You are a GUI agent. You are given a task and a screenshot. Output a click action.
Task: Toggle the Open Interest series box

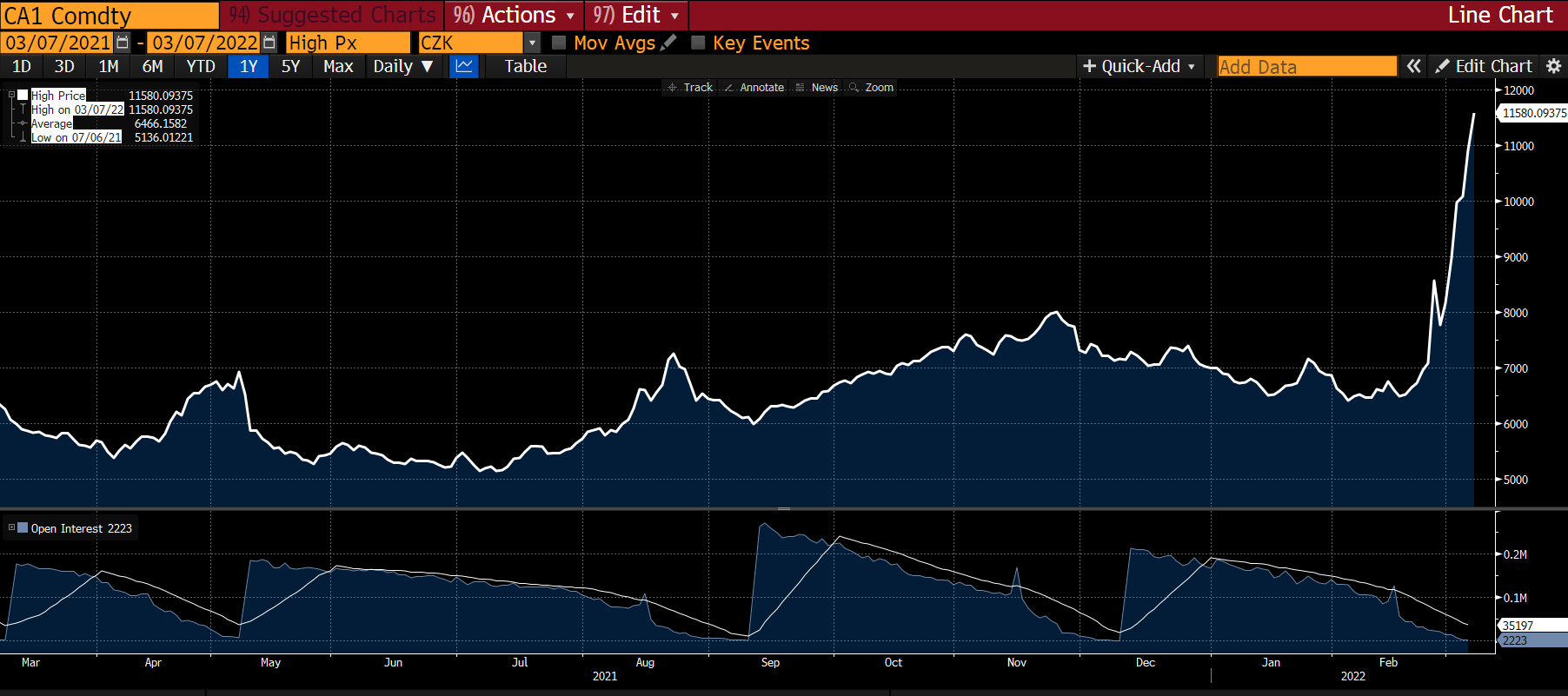pyautogui.click(x=23, y=528)
